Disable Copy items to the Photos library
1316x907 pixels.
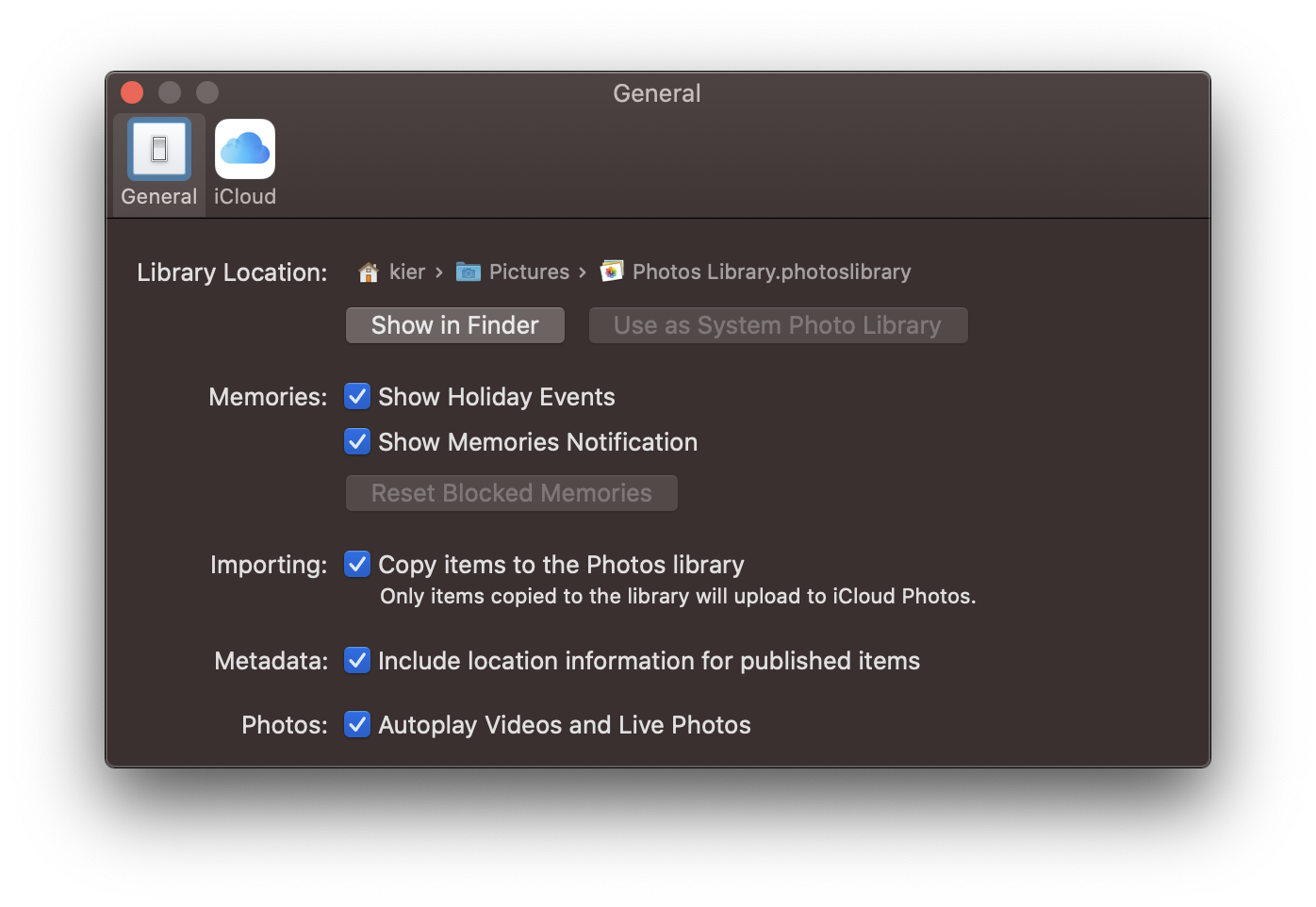[x=357, y=564]
